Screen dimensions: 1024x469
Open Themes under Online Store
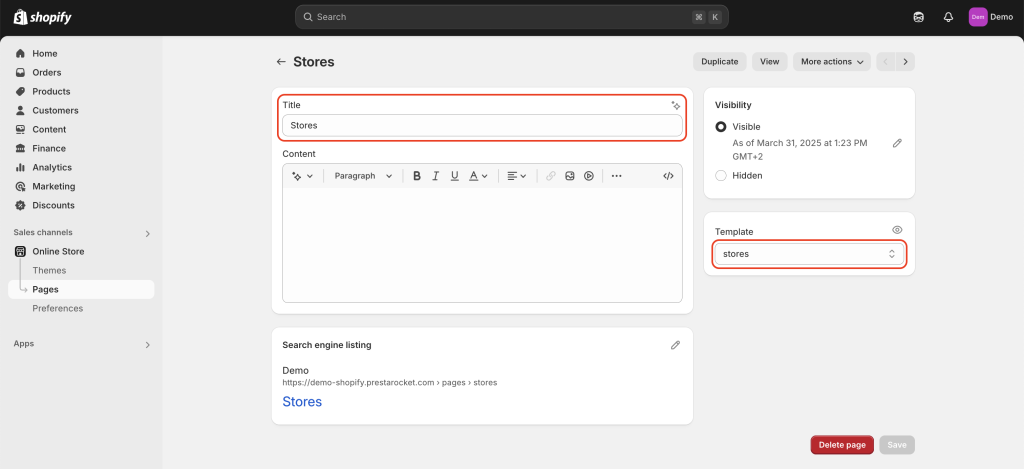pyautogui.click(x=49, y=270)
